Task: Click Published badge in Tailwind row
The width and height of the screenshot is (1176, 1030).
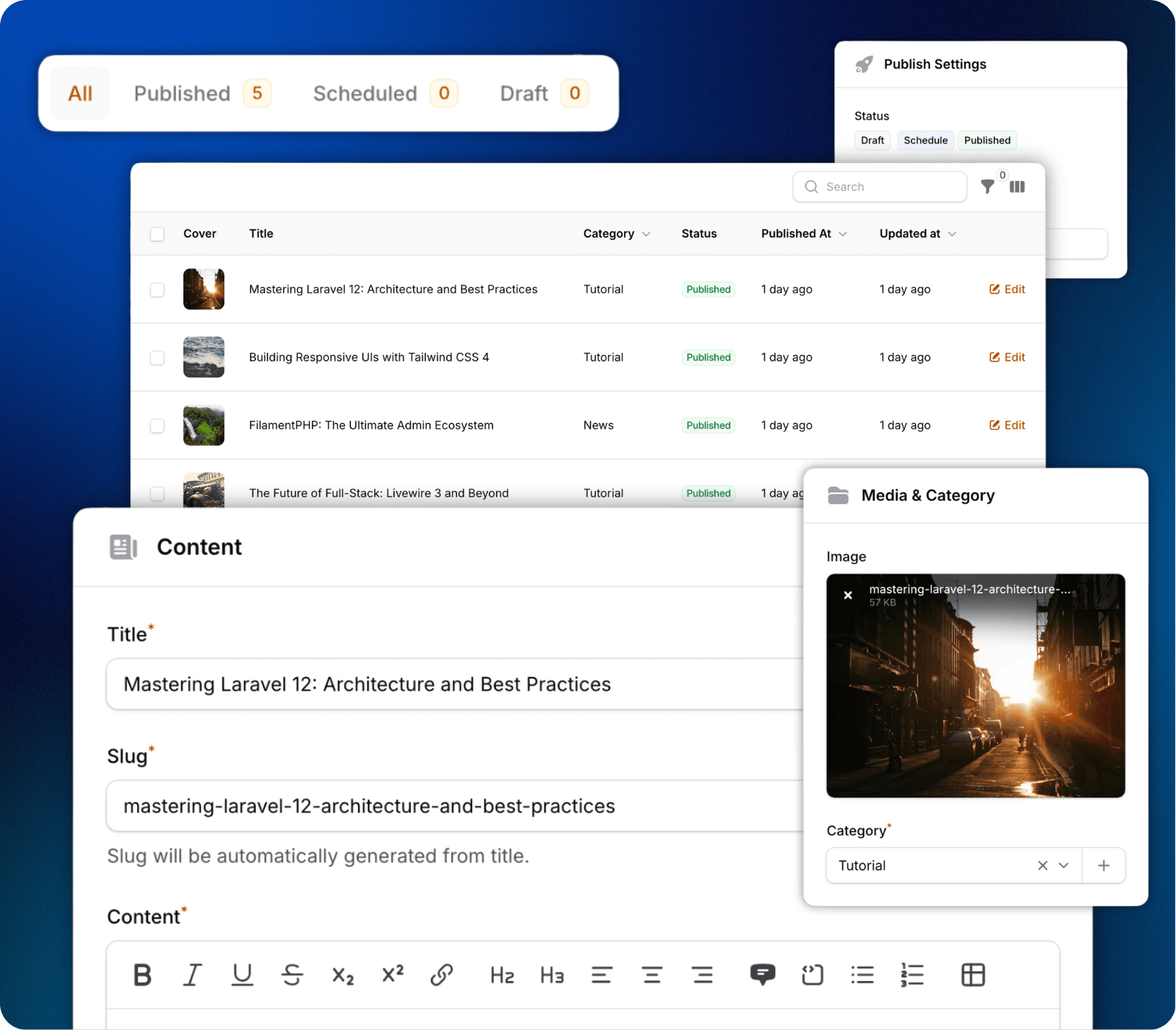Action: click(708, 357)
